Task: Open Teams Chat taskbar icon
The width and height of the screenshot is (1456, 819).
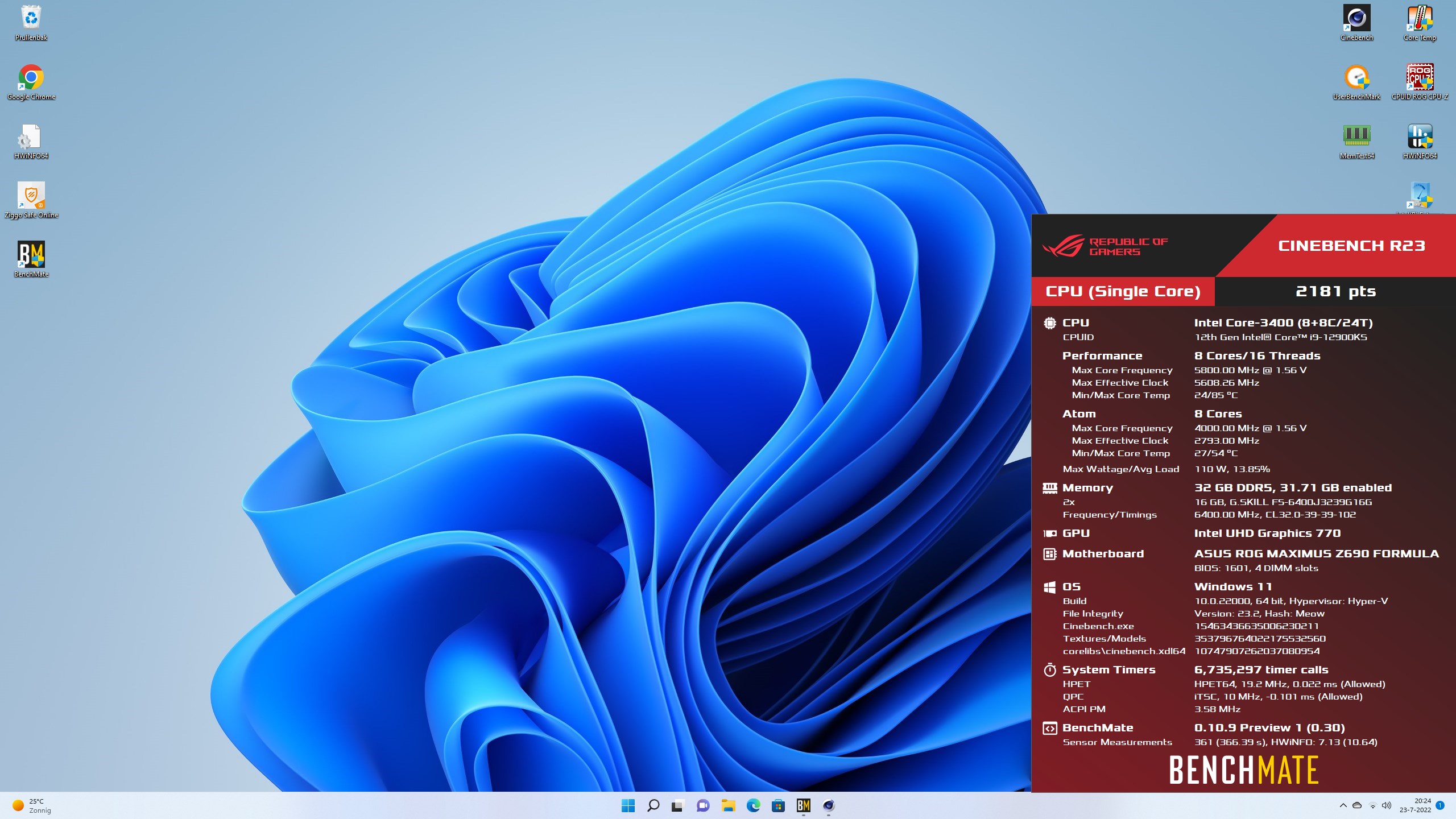Action: (703, 805)
